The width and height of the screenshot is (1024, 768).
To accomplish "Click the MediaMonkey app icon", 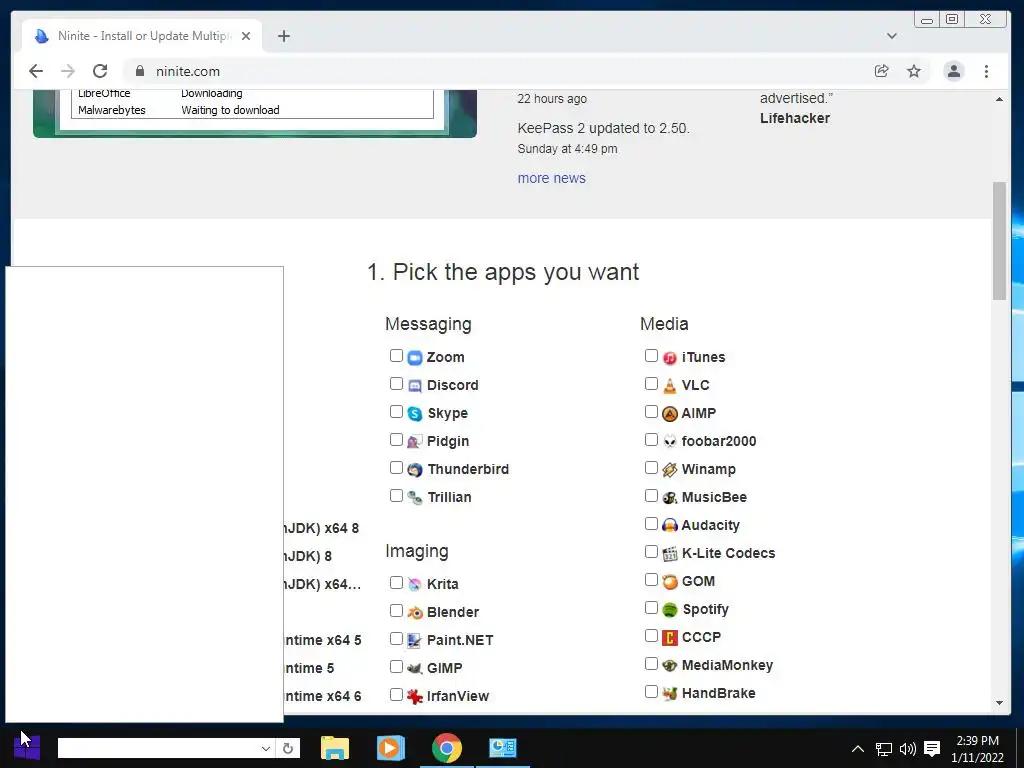I will pyautogui.click(x=670, y=666).
